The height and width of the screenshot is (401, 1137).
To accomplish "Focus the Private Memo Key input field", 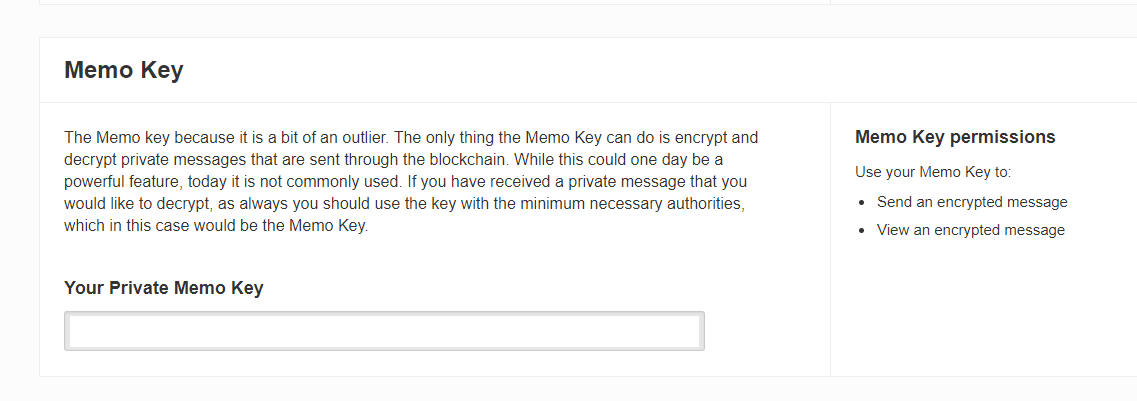I will pyautogui.click(x=384, y=331).
